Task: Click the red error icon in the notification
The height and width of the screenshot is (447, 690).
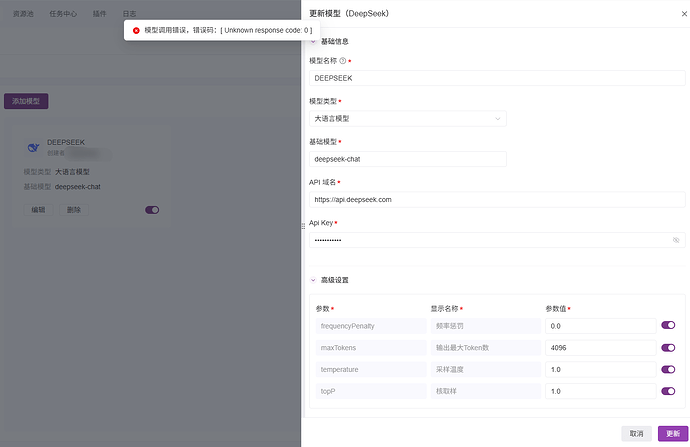Action: 136,30
